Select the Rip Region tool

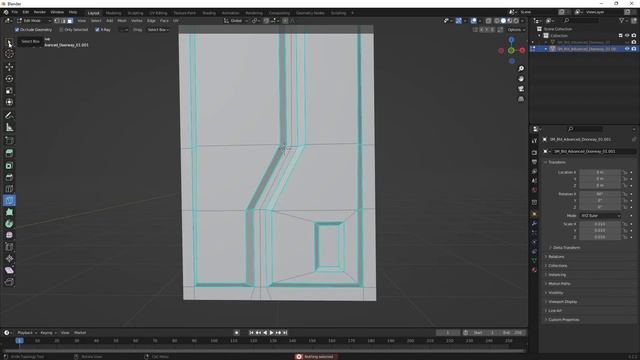[x=9, y=282]
